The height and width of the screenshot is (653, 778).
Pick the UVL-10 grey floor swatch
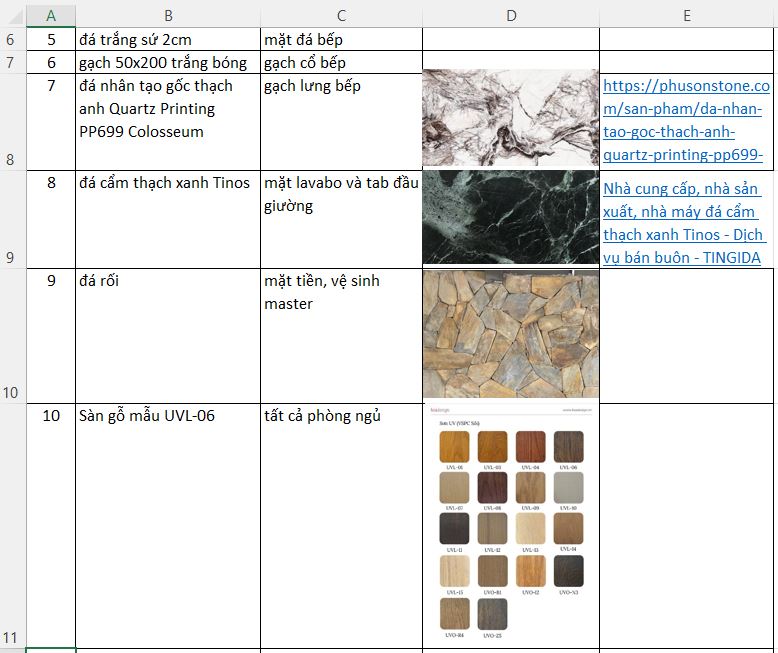pos(568,487)
